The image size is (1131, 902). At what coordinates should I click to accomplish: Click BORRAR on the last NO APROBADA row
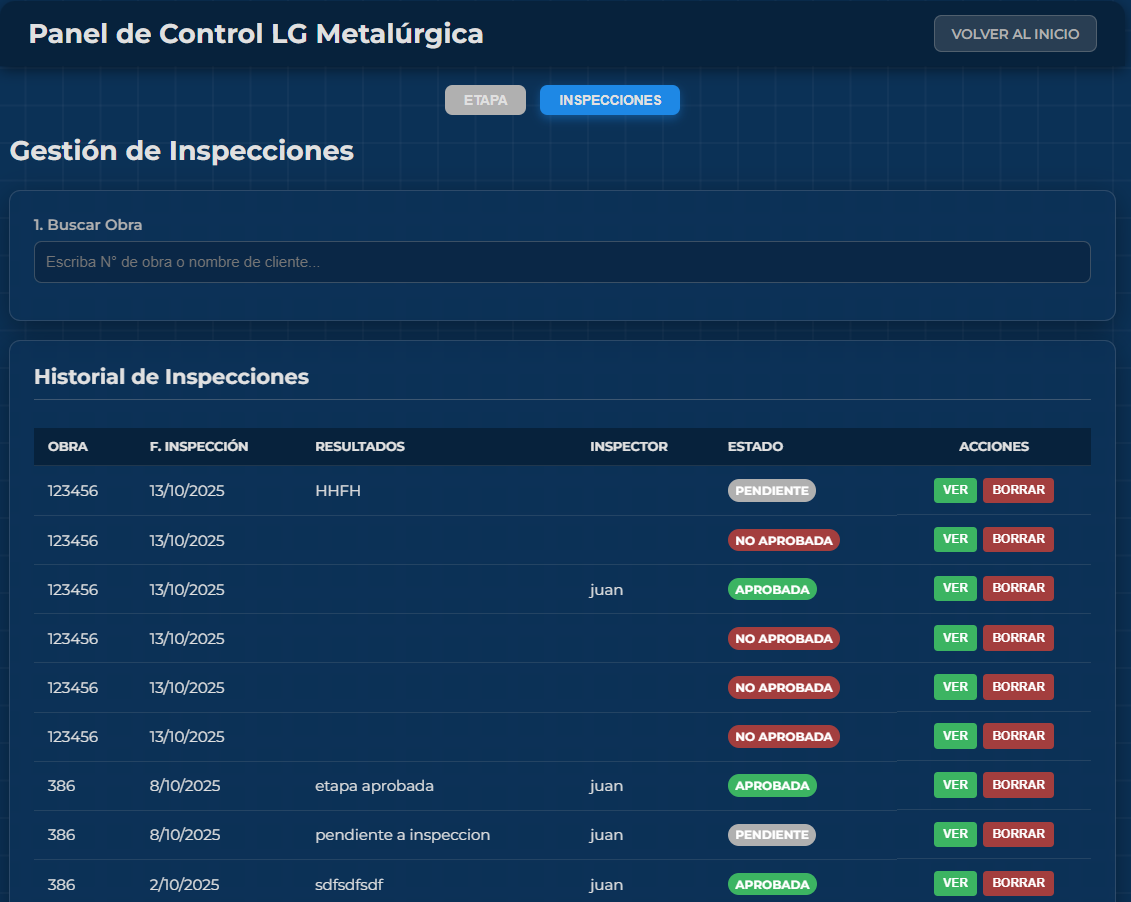coord(1018,736)
